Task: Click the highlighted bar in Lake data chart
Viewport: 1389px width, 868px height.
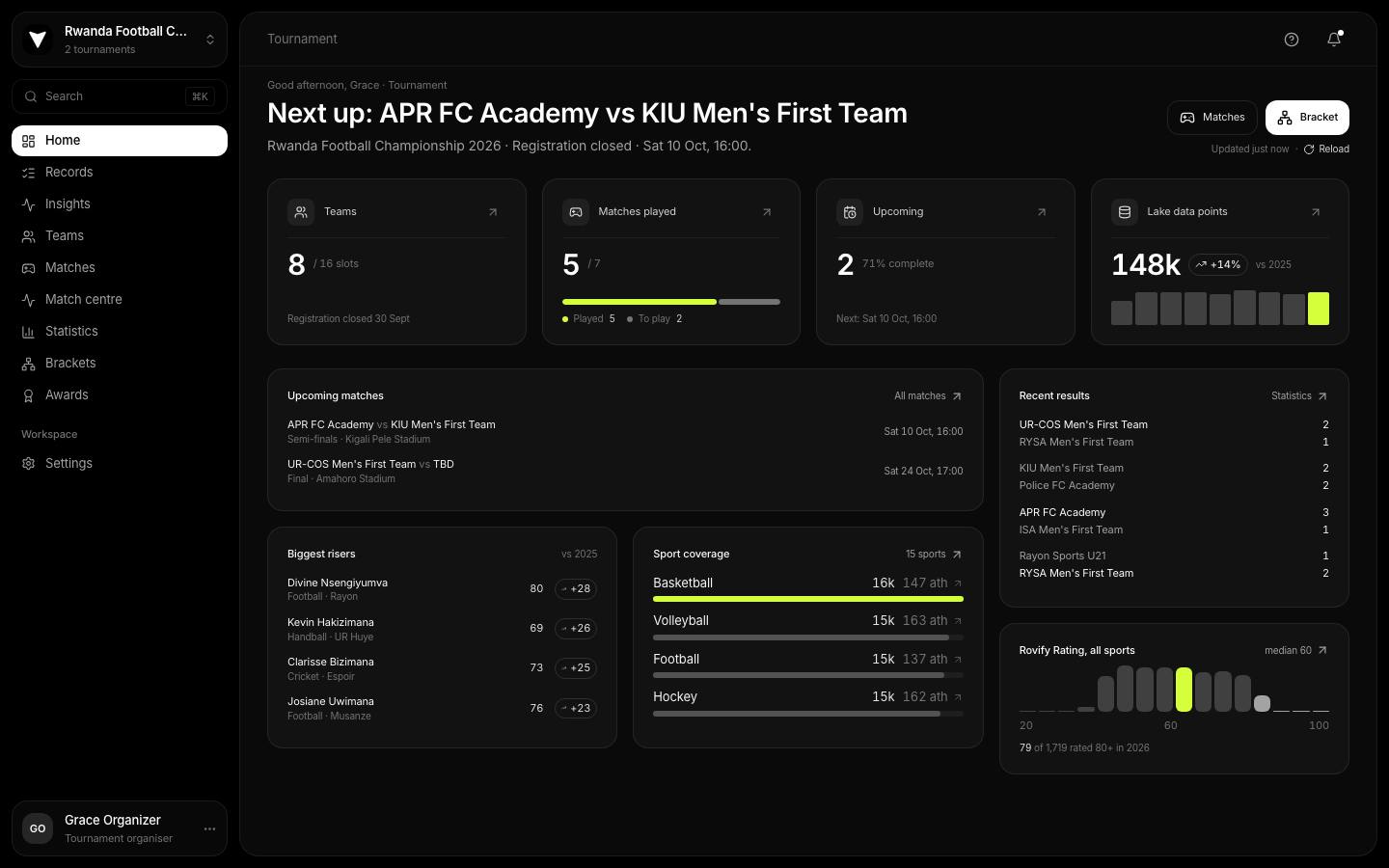Action: coord(1318,309)
